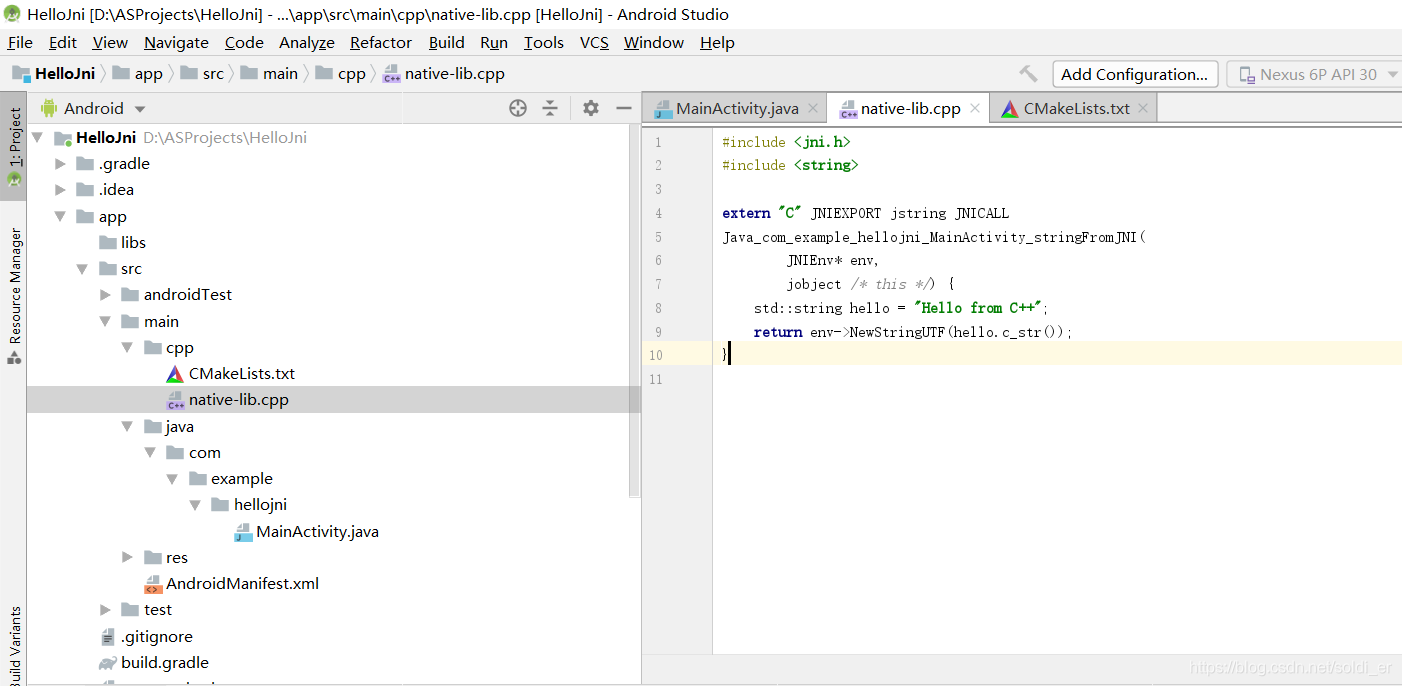Switch to the MainActivity.java editor tab
This screenshot has height=686, width=1402.
(x=736, y=108)
